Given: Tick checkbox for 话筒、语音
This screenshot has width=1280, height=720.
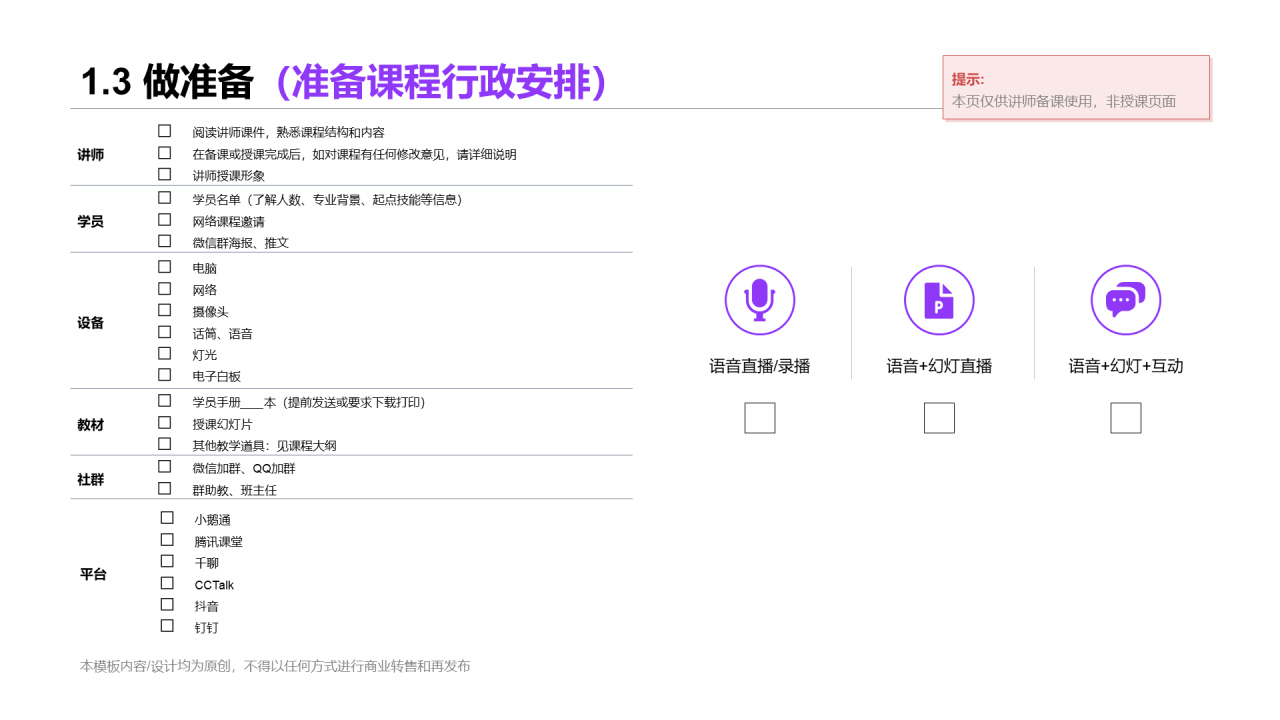Looking at the screenshot, I should (x=165, y=332).
